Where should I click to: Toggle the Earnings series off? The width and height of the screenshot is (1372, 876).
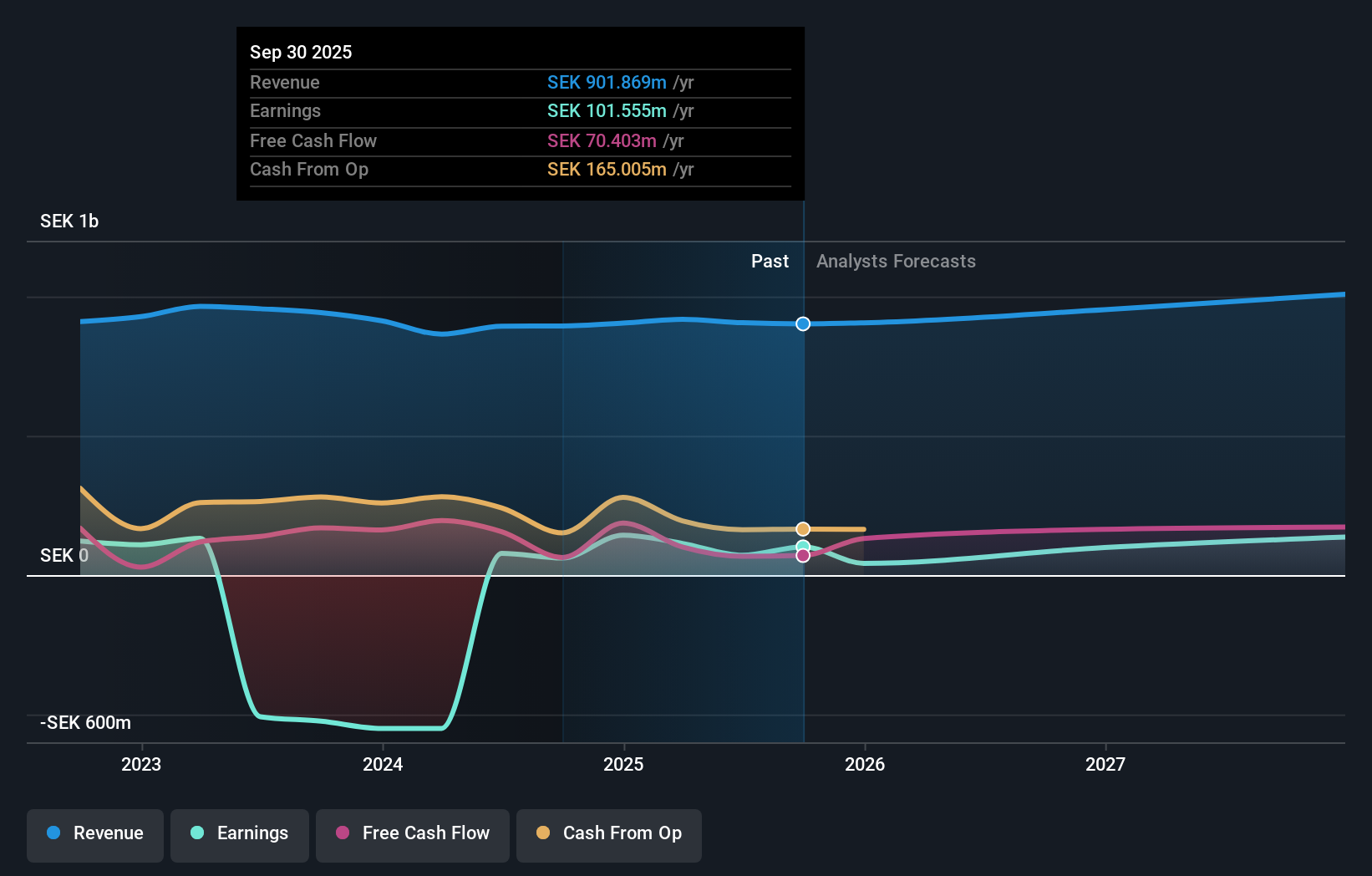[x=240, y=833]
